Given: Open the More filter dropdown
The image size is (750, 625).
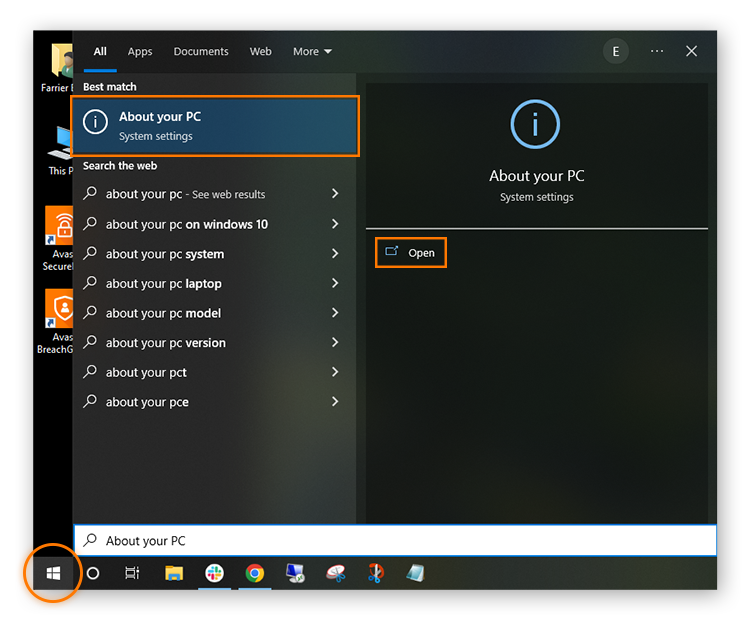Looking at the screenshot, I should [x=311, y=52].
